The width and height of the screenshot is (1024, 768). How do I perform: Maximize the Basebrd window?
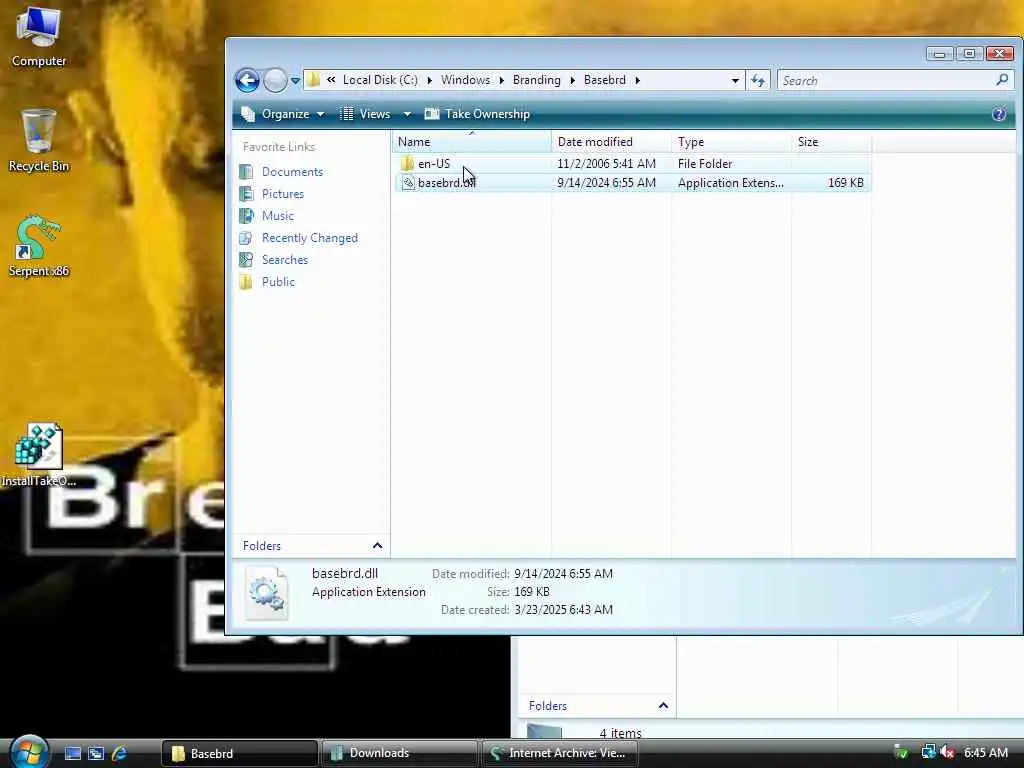point(969,54)
